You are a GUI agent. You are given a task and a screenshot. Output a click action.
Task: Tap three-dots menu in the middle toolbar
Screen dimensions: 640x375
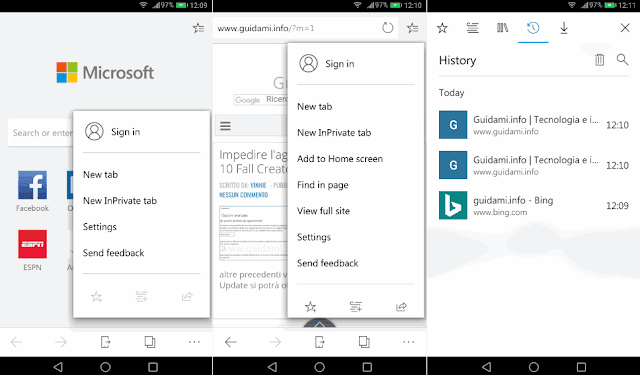(x=409, y=342)
